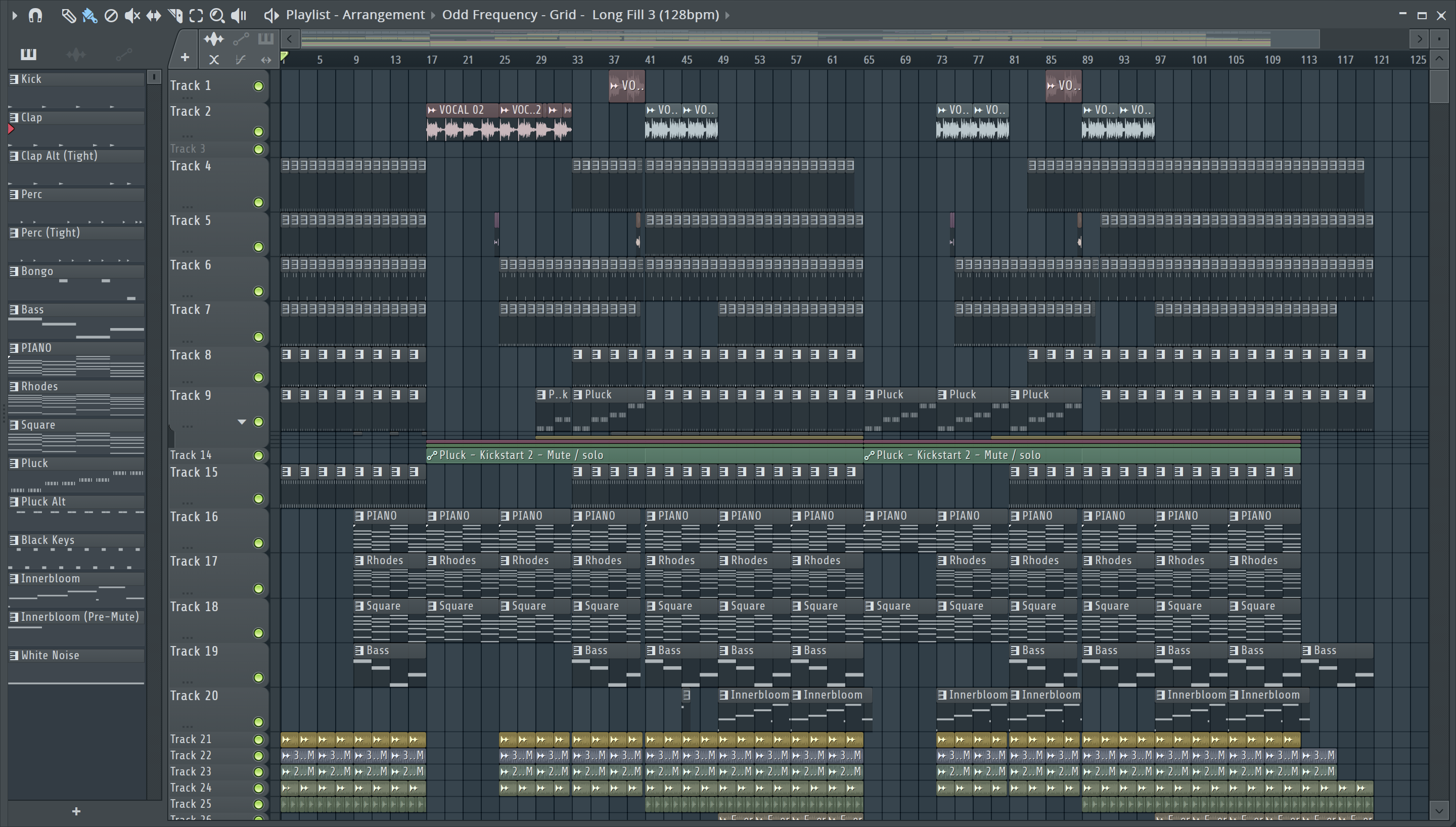Viewport: 1456px width, 827px height.
Task: Switch picker to the Automation tab
Action: 124,54
